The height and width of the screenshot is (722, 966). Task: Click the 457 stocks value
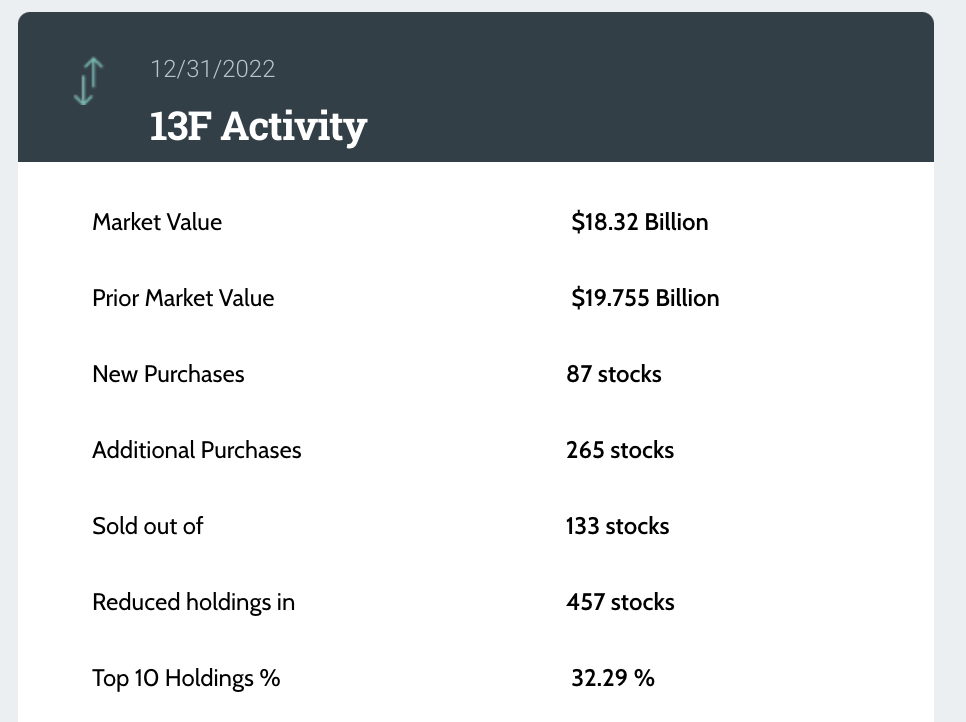tap(620, 602)
